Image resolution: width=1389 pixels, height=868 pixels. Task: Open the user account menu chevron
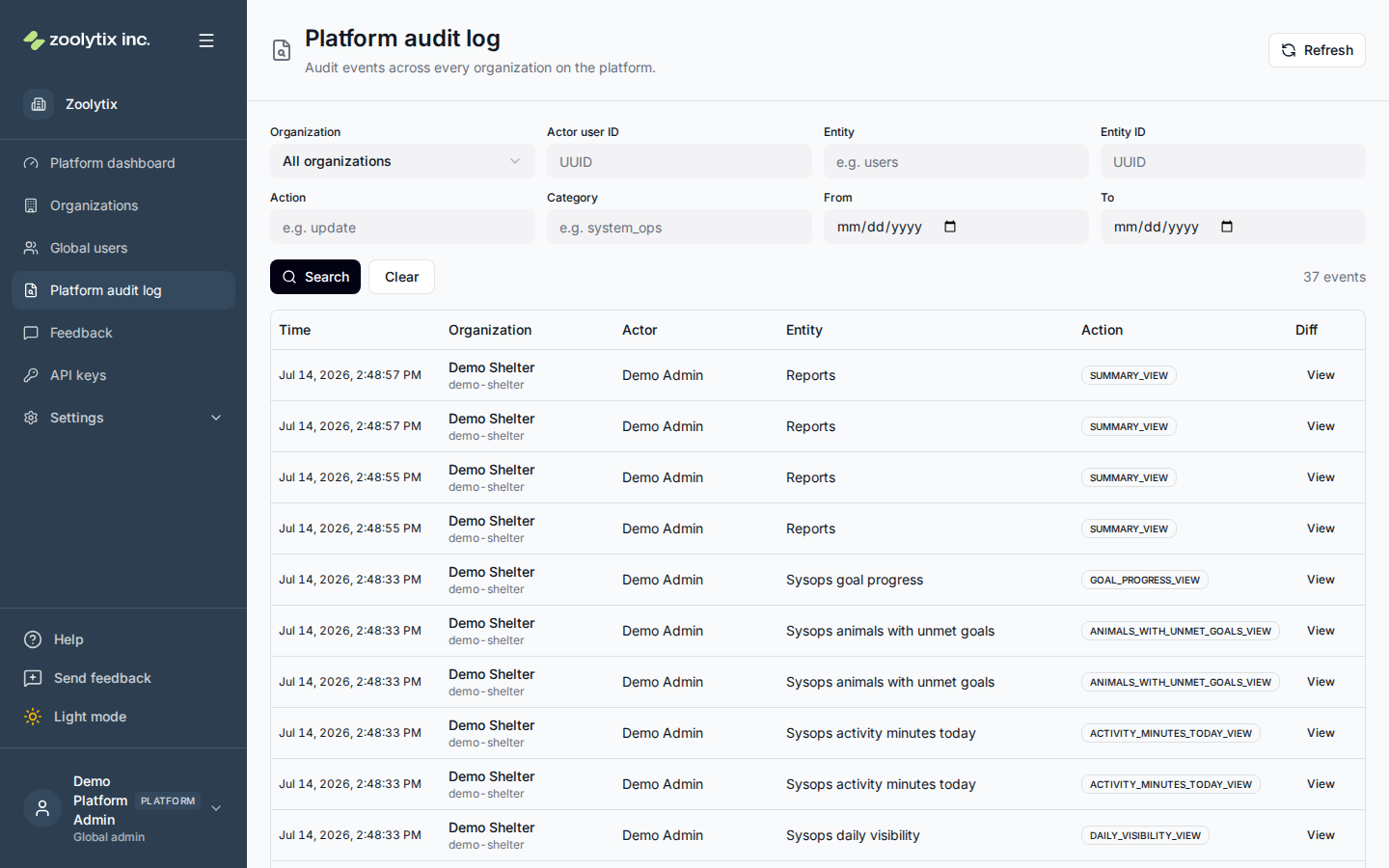coord(216,808)
